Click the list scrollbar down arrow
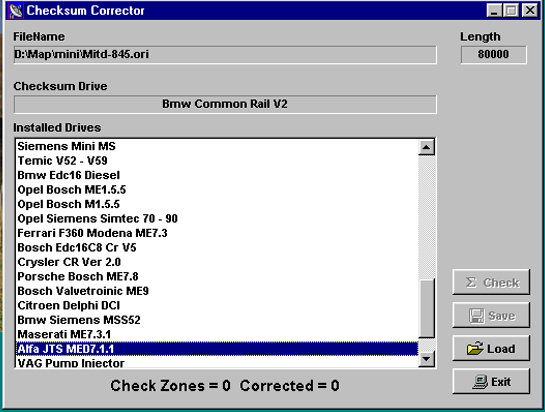 point(426,358)
